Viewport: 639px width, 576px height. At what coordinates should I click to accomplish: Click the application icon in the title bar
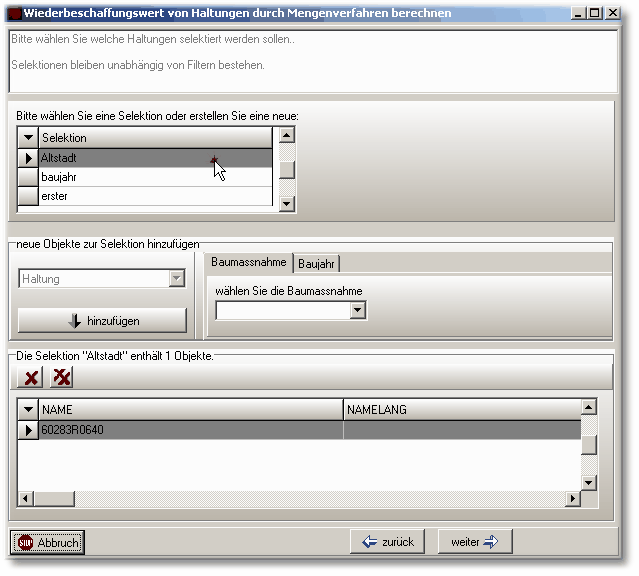(13, 13)
